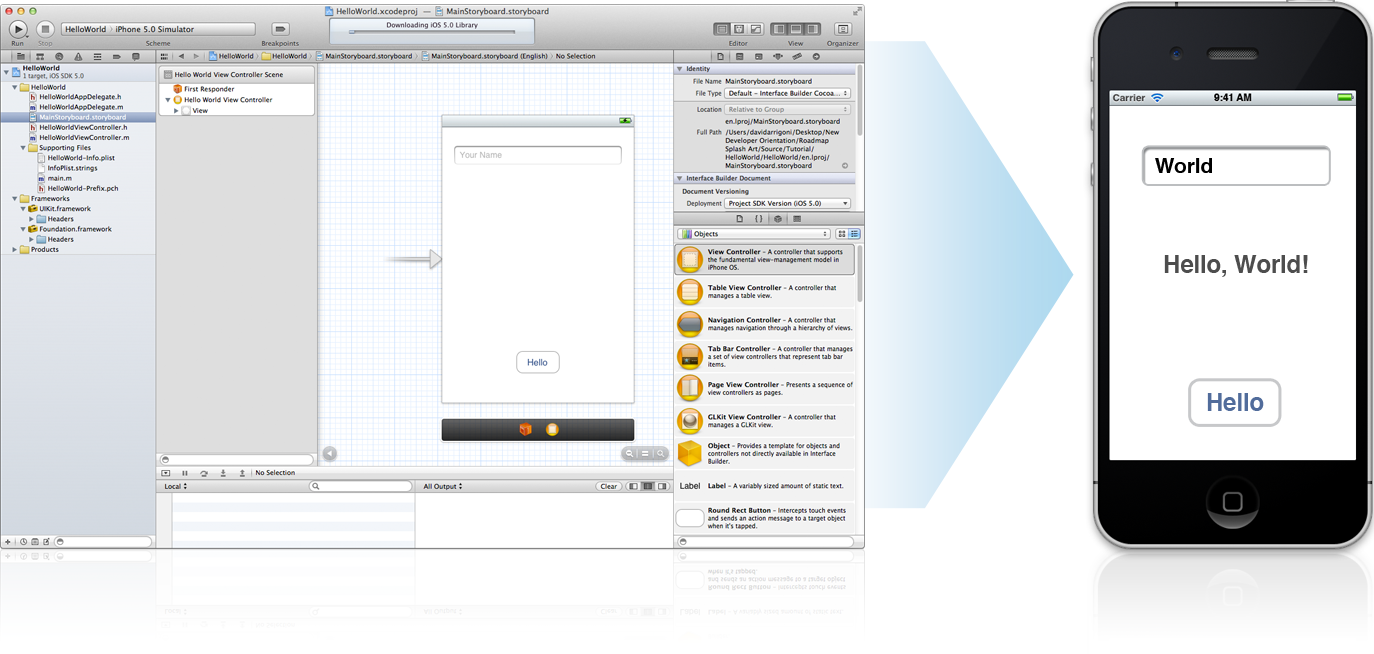Click the canvas zoom-out control

tap(629, 454)
